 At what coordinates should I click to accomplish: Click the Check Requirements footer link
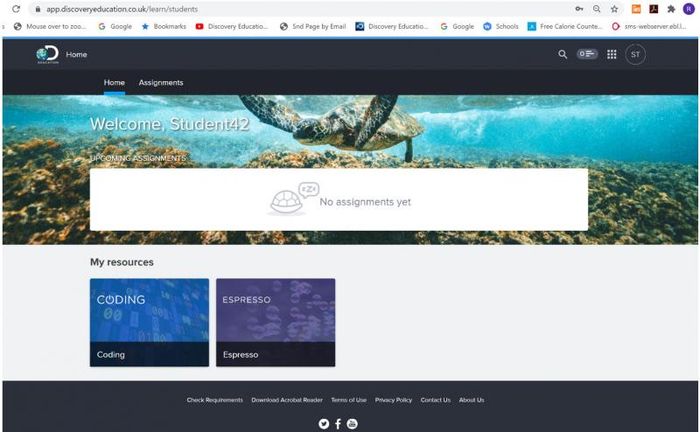(214, 400)
